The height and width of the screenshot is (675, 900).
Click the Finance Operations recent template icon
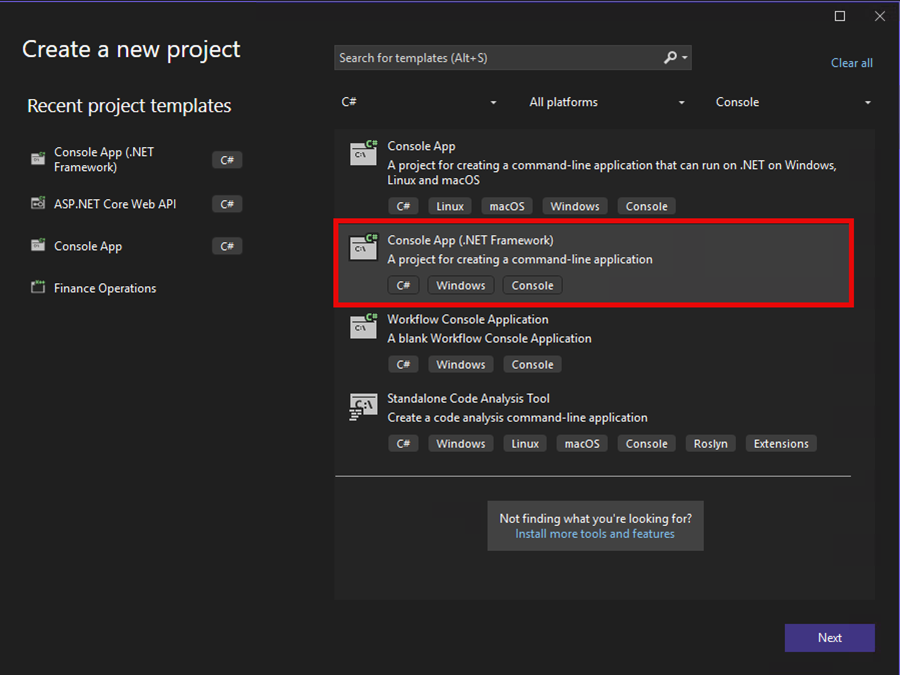[37, 287]
